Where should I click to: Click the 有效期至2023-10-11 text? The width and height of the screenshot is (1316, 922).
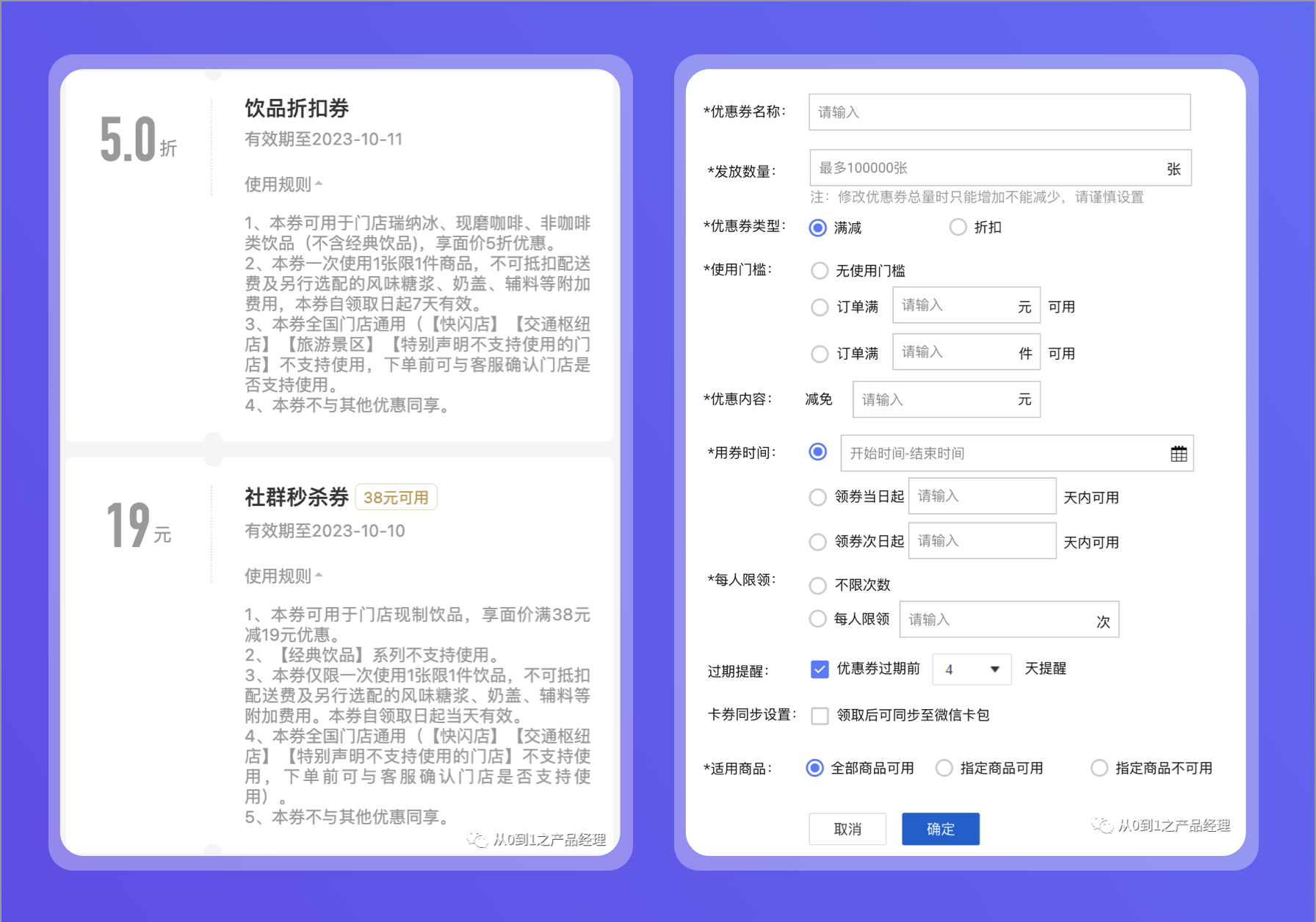tap(324, 139)
